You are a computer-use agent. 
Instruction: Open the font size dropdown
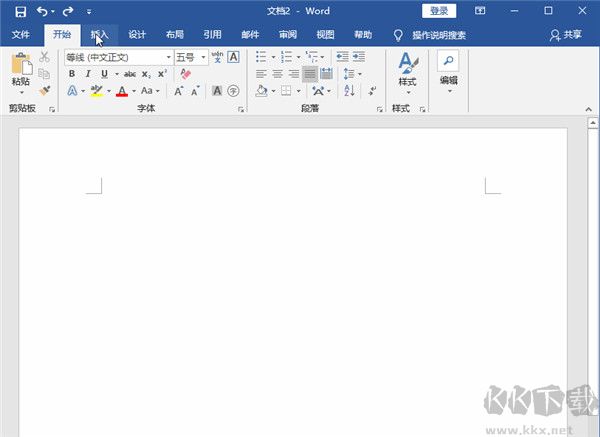202,57
